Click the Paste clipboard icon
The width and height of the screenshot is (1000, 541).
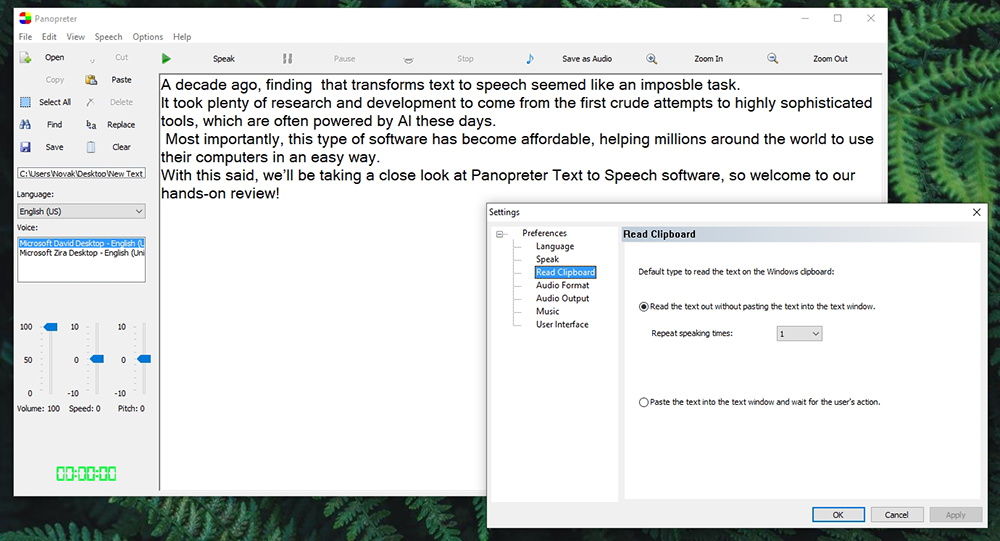pyautogui.click(x=91, y=80)
